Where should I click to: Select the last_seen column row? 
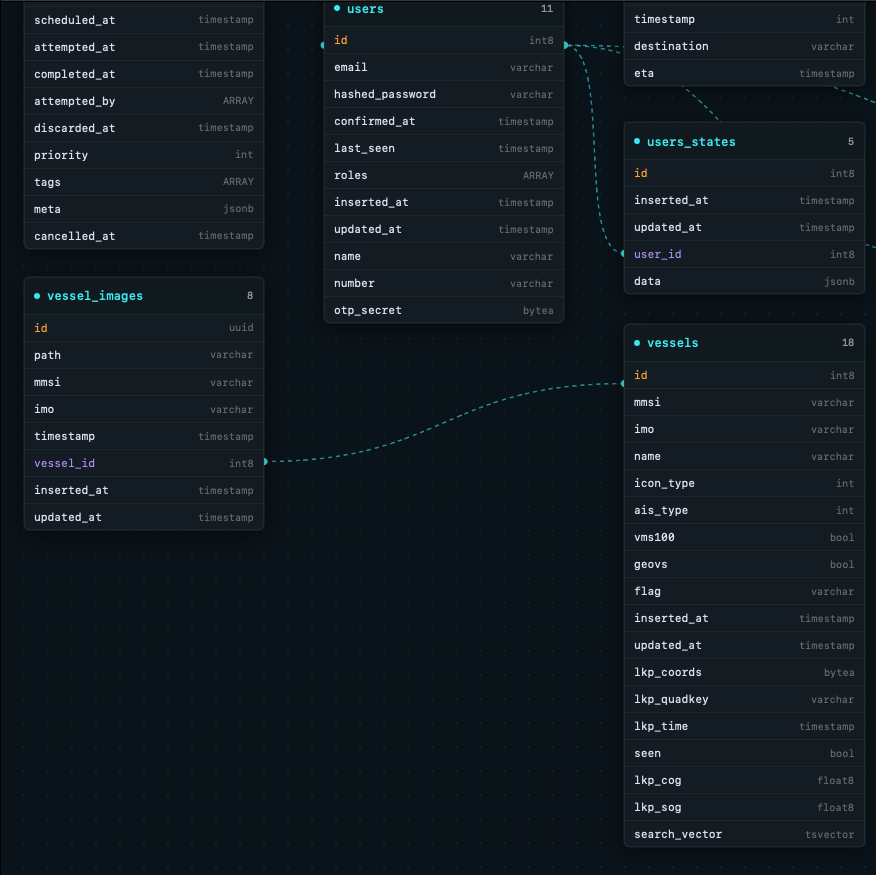tap(444, 148)
